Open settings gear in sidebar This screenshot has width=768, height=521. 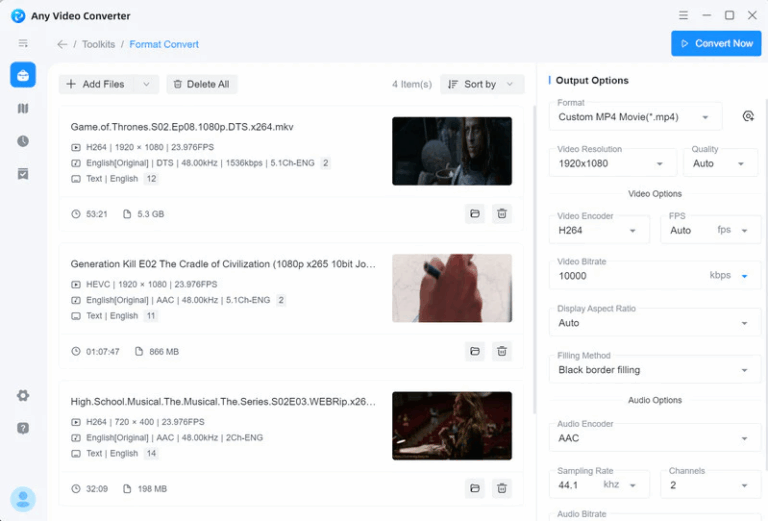[x=23, y=395]
